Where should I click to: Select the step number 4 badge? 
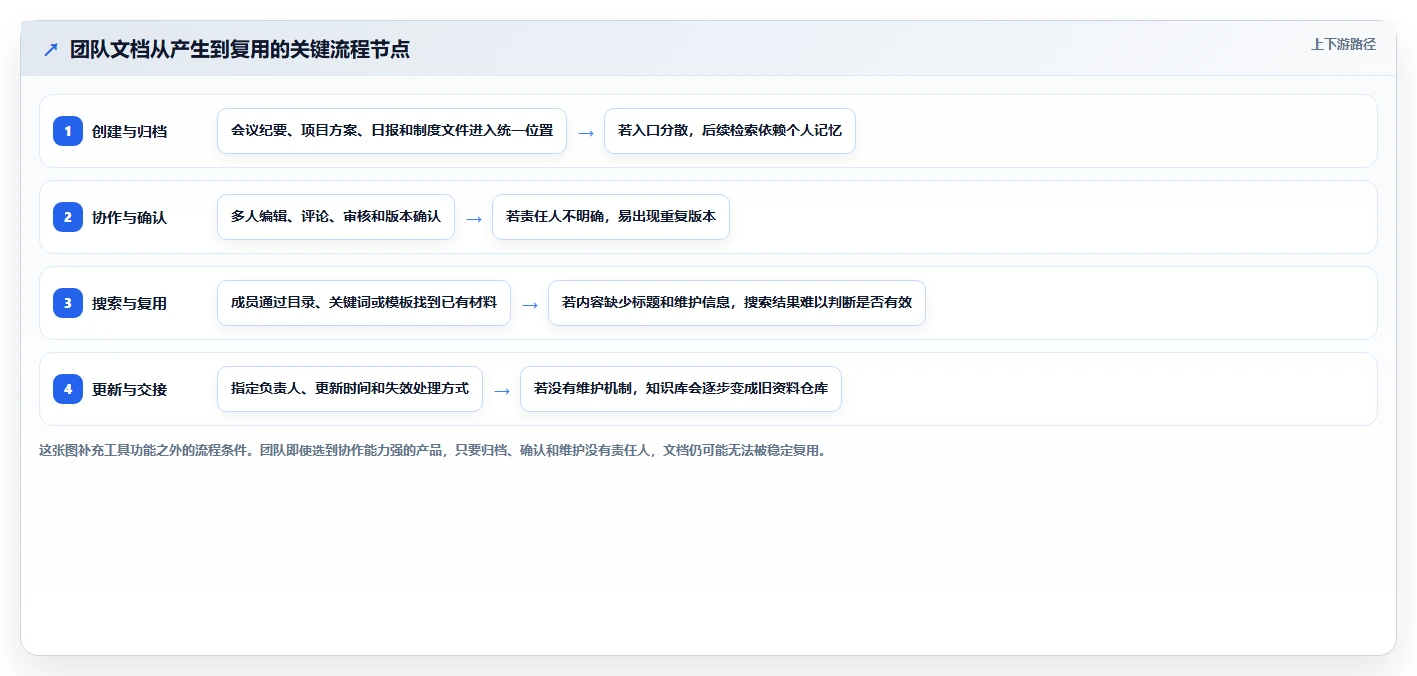click(68, 389)
